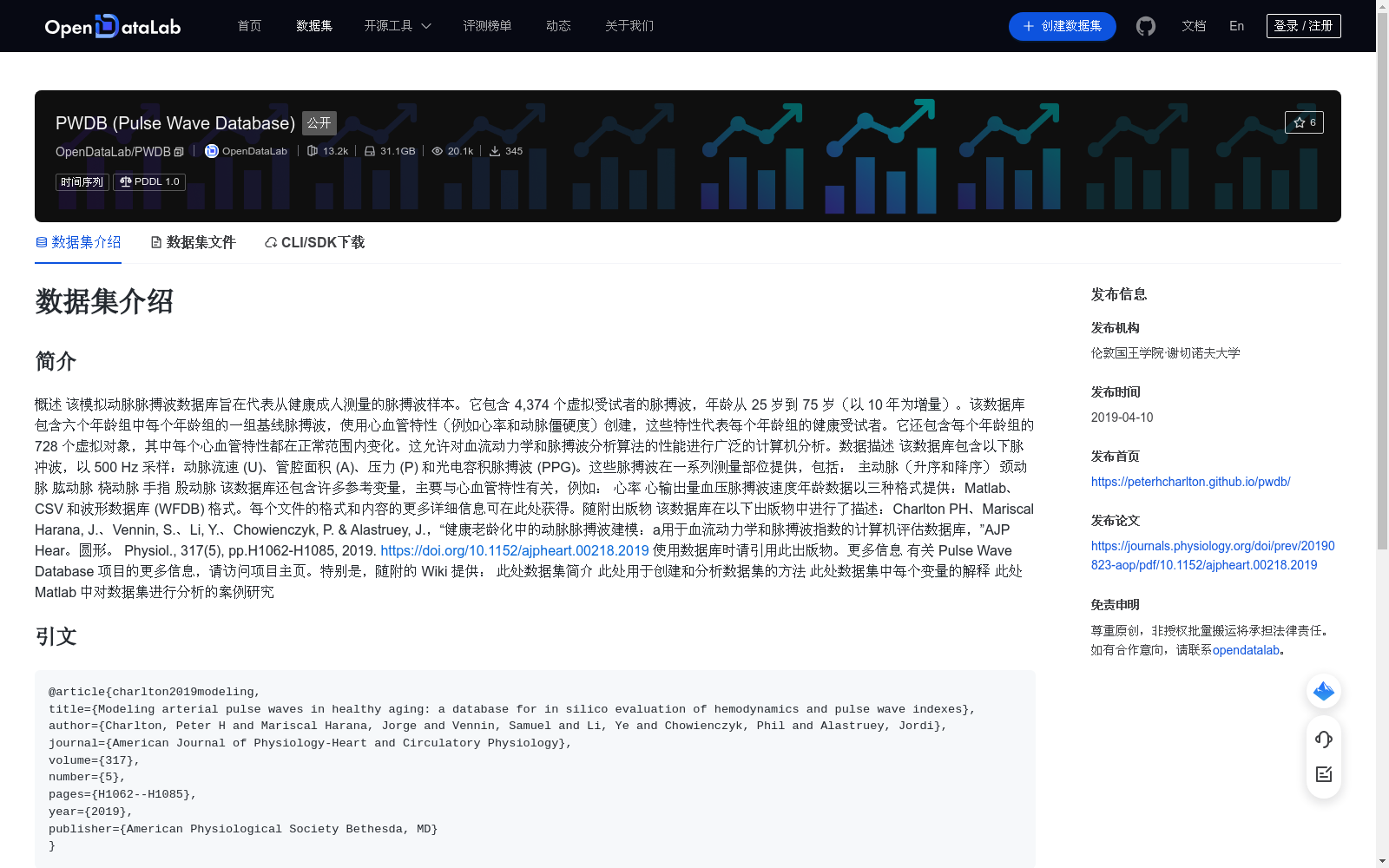Open the peterhcharlton.github.io/pwdb homepage link
Image resolution: width=1389 pixels, height=868 pixels.
1190,482
